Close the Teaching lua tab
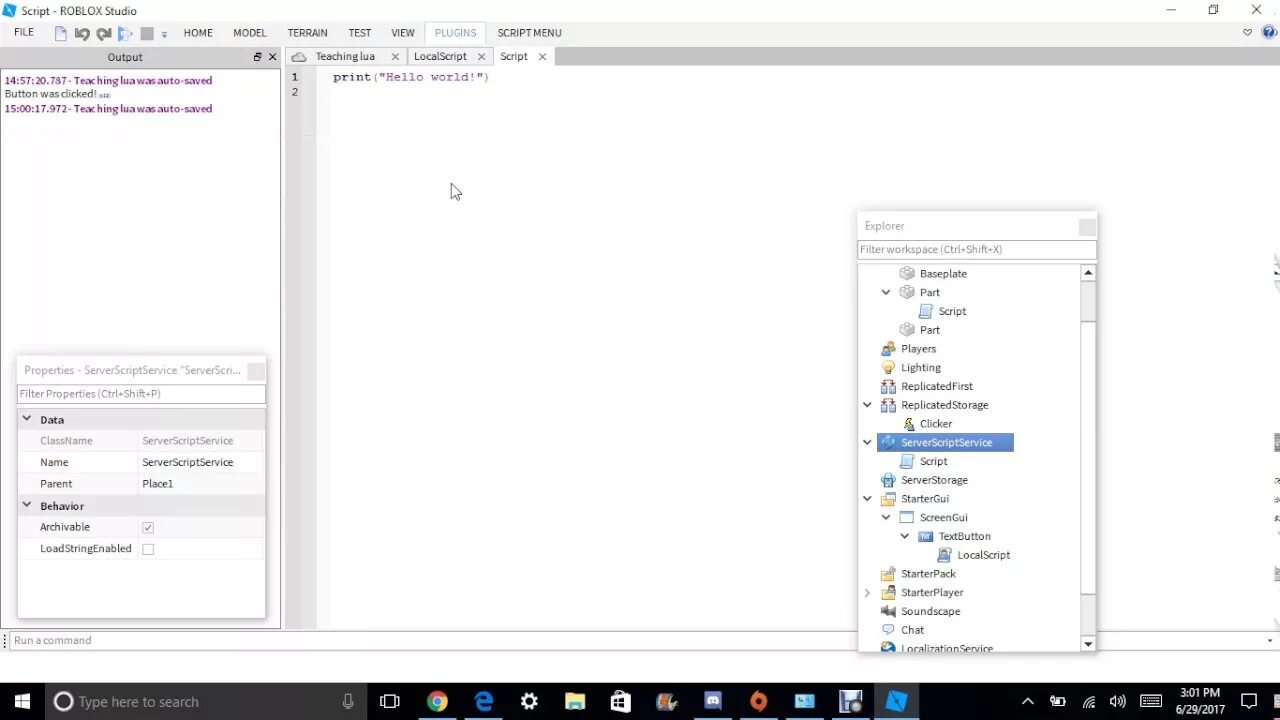The height and width of the screenshot is (720, 1280). [395, 57]
